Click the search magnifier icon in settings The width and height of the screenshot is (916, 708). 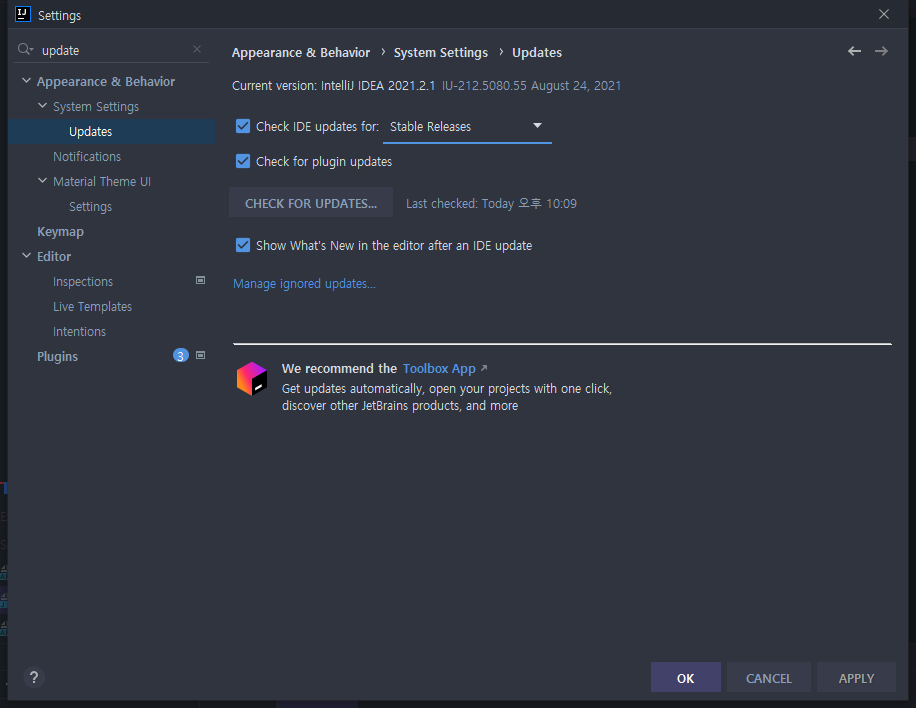coord(25,50)
